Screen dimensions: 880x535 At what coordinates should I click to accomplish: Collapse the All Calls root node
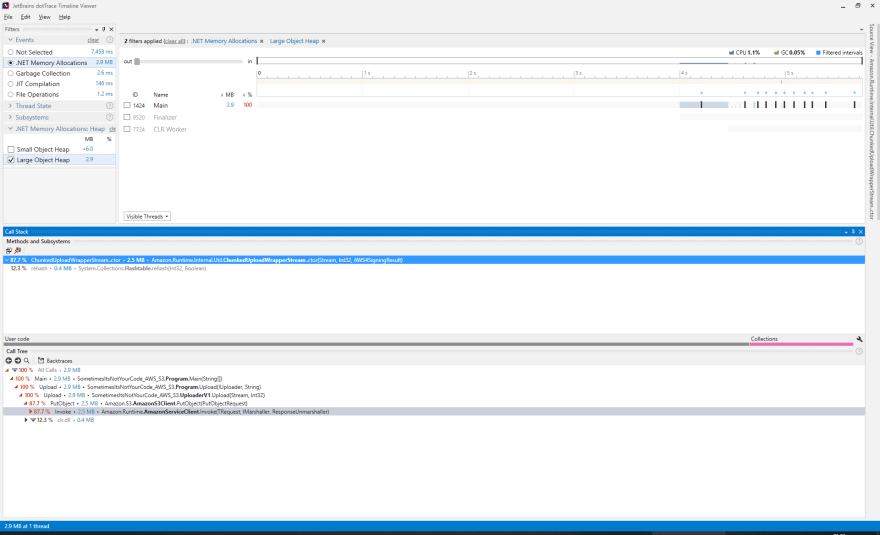7,371
